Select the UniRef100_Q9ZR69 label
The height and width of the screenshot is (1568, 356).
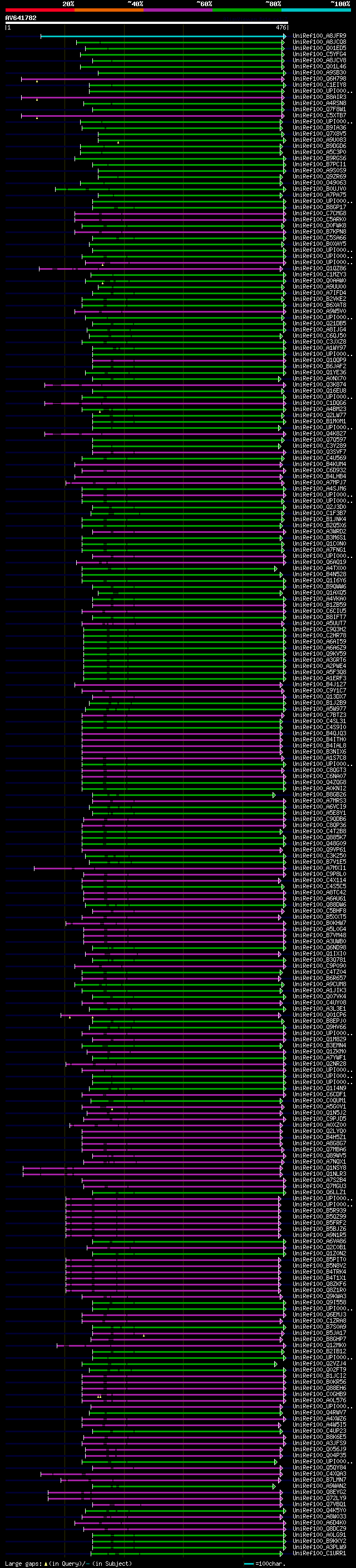coord(319,176)
